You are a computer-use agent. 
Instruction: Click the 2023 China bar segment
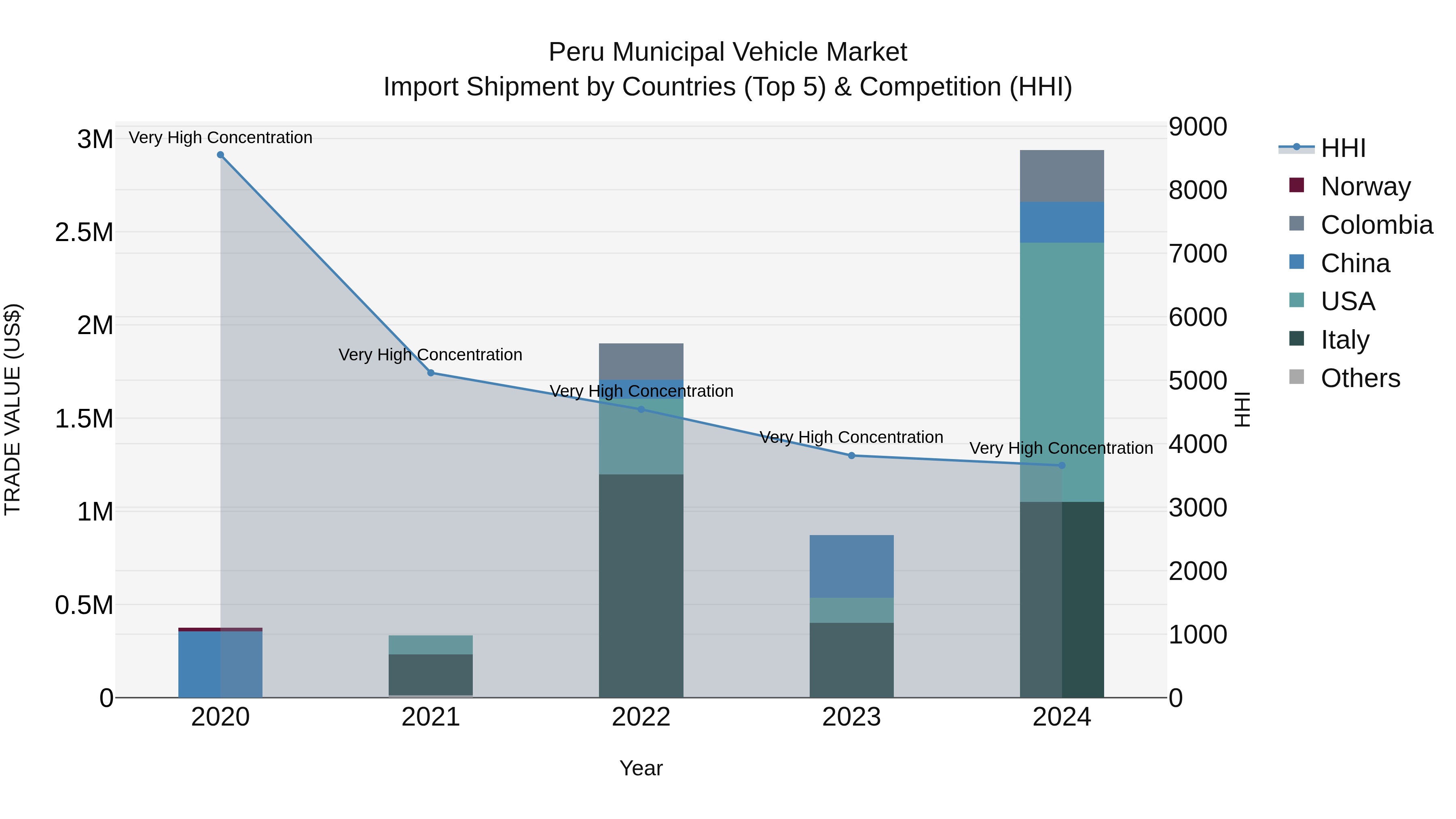[852, 566]
